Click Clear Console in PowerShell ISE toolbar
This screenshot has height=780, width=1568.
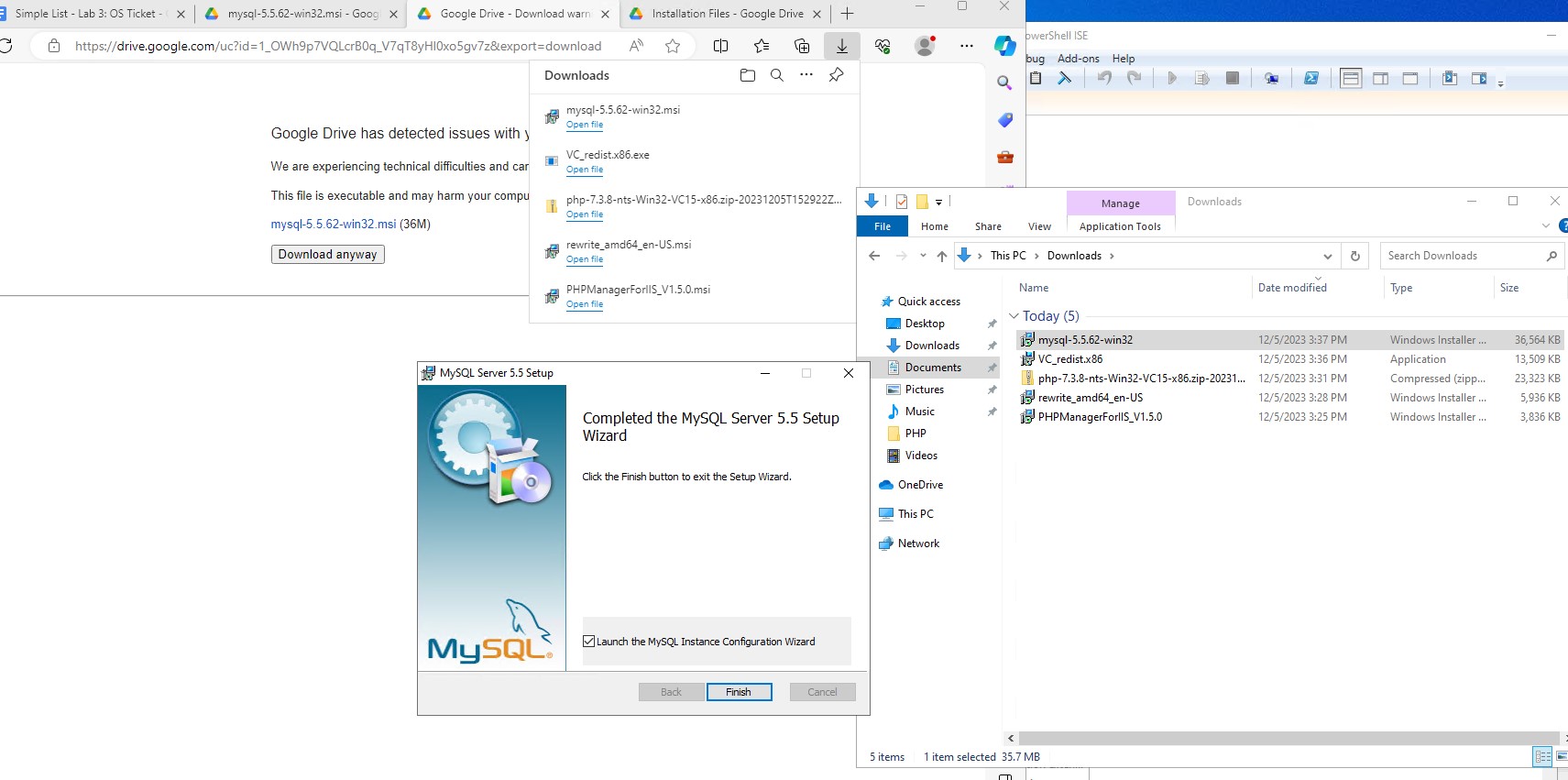pos(1064,78)
